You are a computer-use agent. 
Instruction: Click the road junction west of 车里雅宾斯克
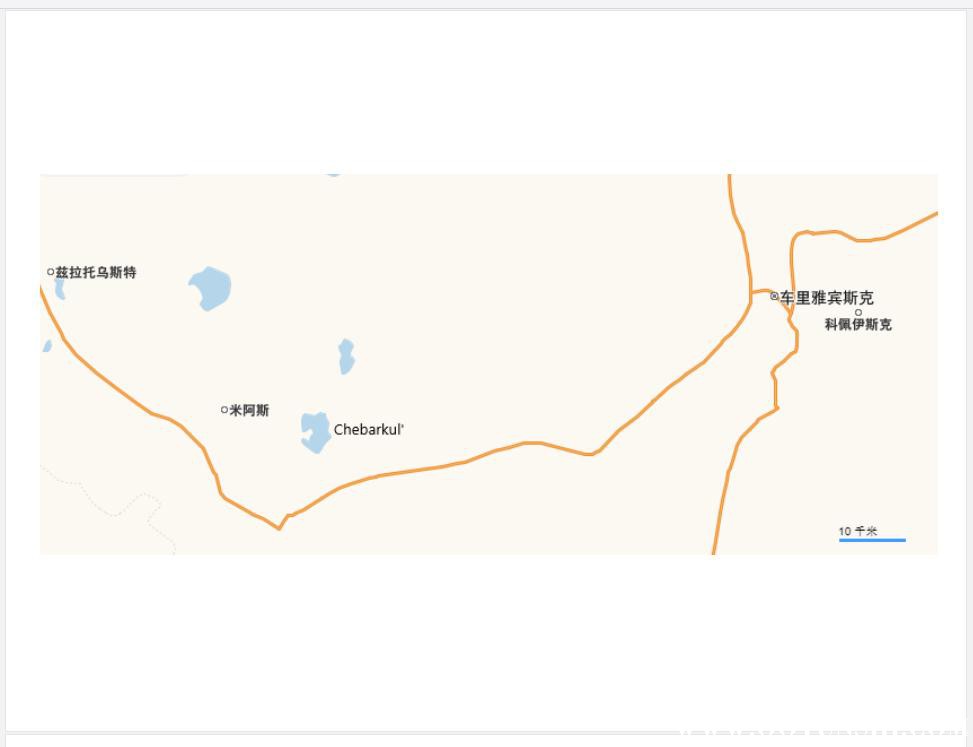pyautogui.click(x=751, y=292)
